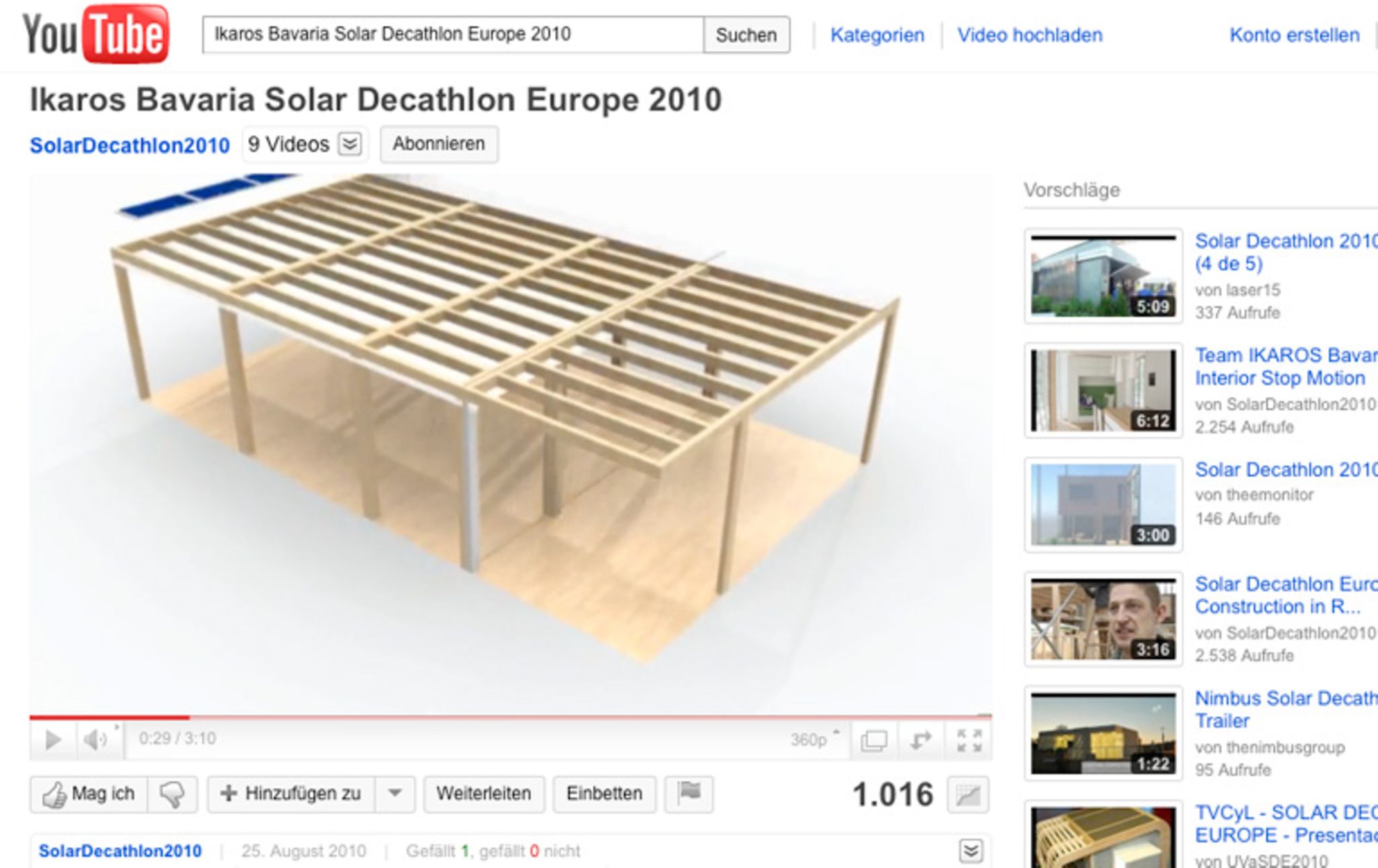
Task: Click the Konto erstellen link
Action: [1294, 35]
